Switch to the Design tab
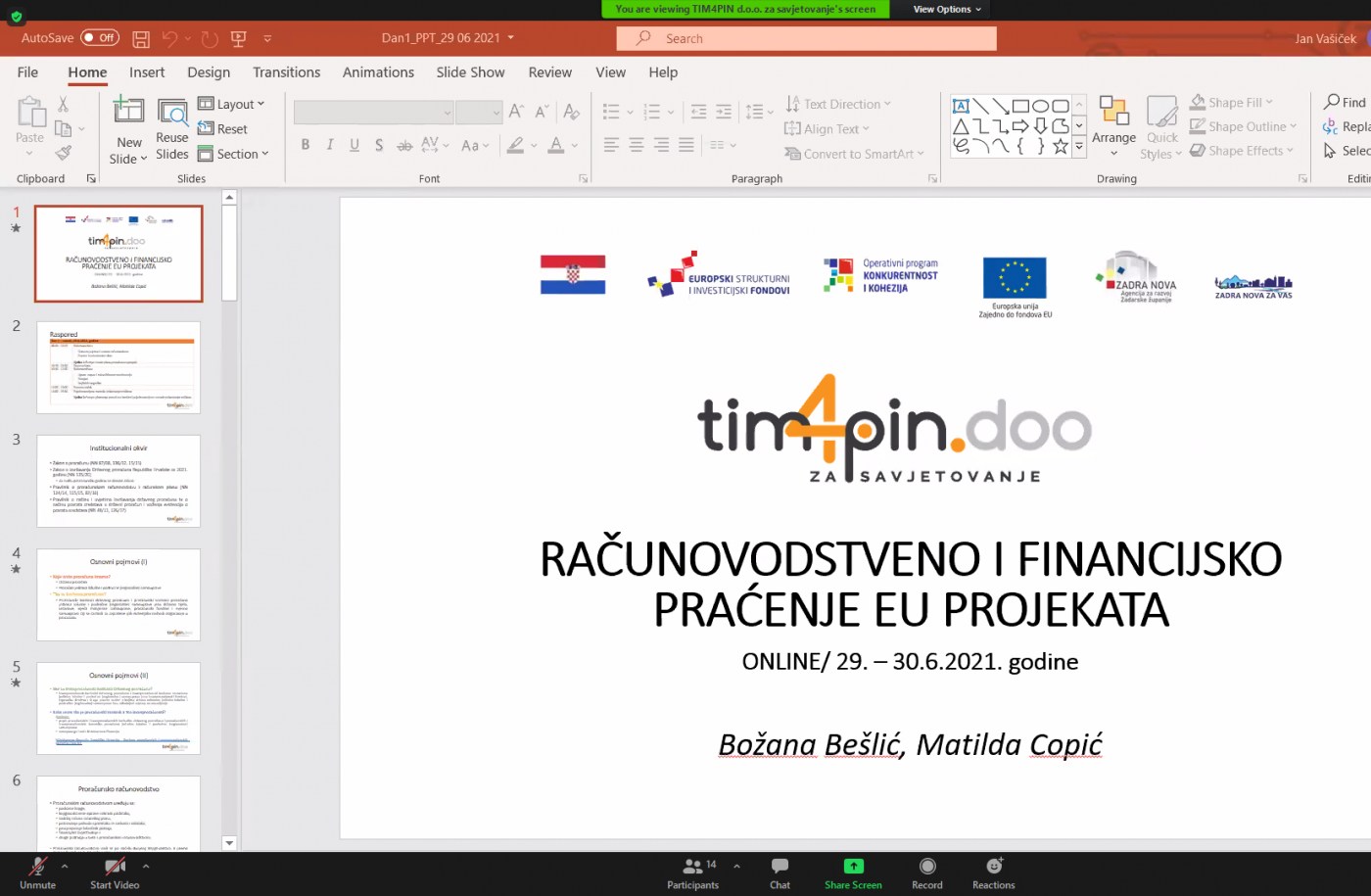The height and width of the screenshot is (896, 1371). point(209,72)
